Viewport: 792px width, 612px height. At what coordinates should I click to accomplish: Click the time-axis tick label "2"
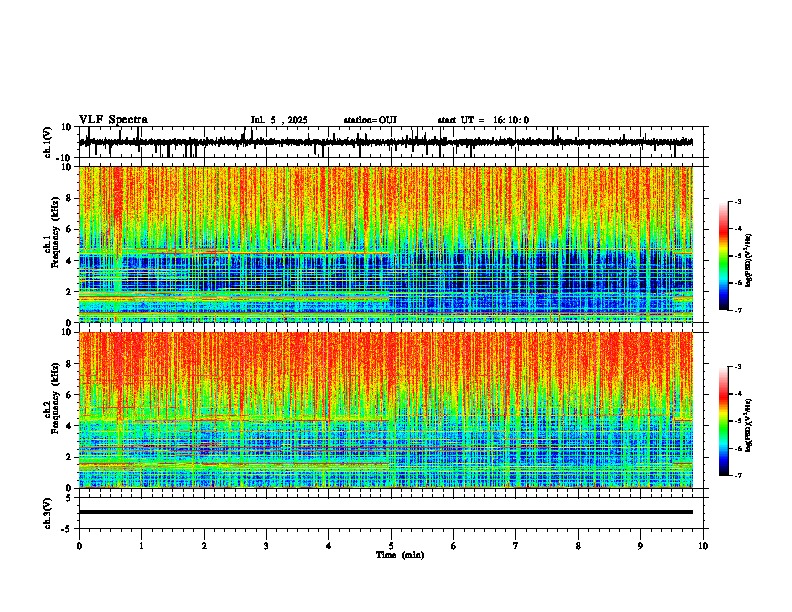click(204, 546)
